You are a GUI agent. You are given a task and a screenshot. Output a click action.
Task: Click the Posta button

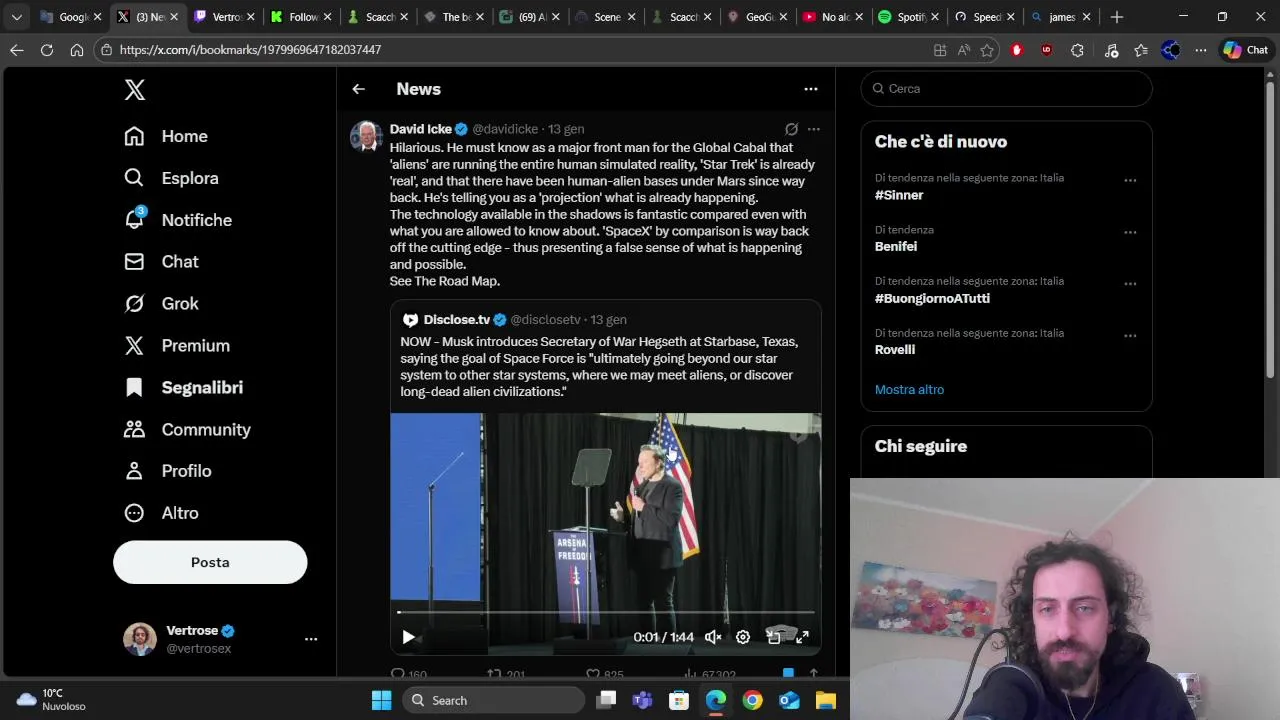[x=210, y=562]
